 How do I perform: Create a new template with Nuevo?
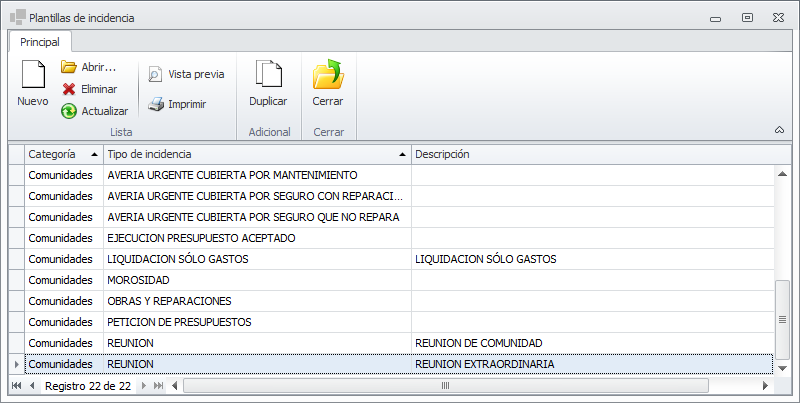click(33, 83)
